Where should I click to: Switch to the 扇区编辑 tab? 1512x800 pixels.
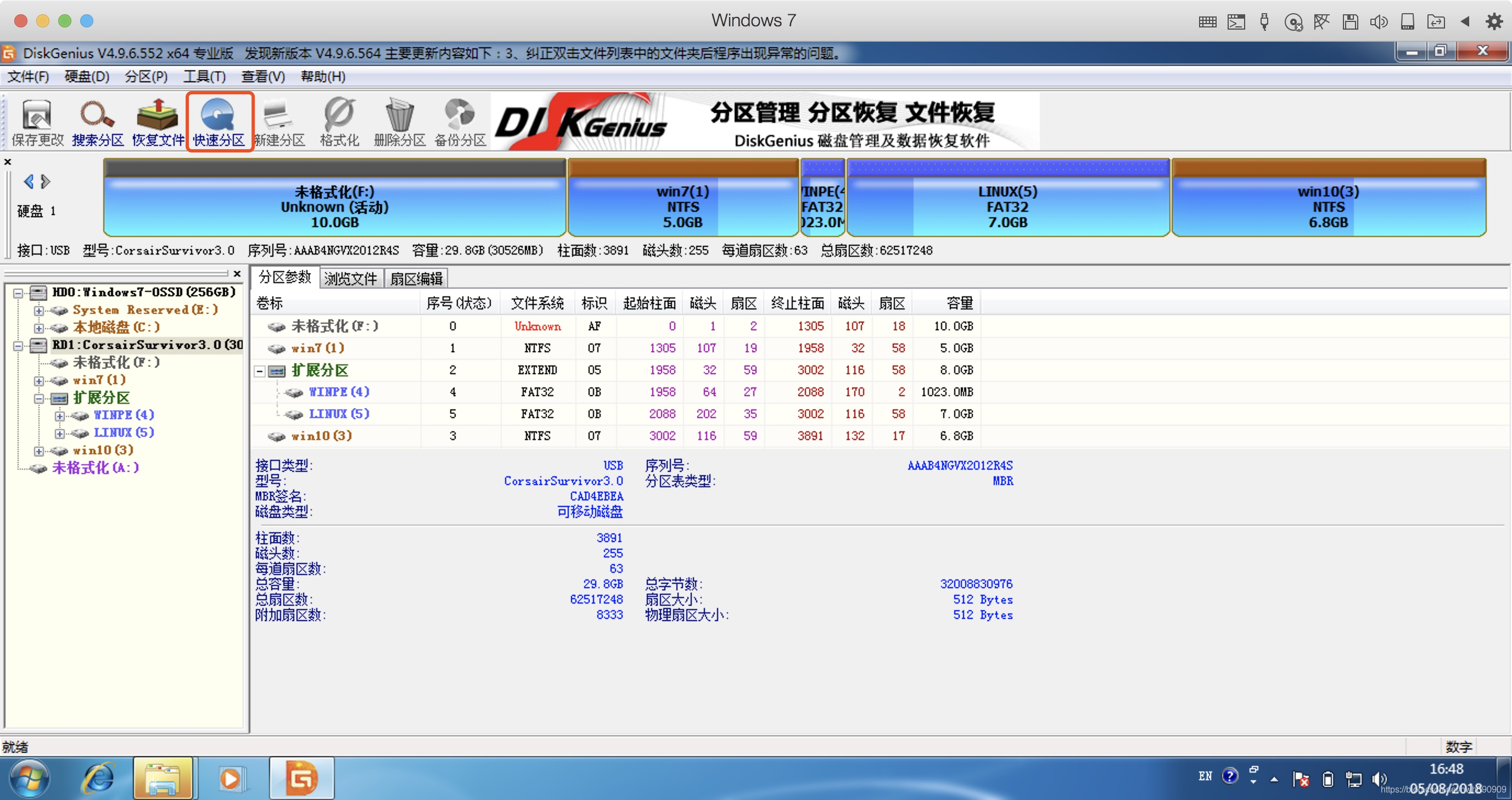pyautogui.click(x=416, y=279)
